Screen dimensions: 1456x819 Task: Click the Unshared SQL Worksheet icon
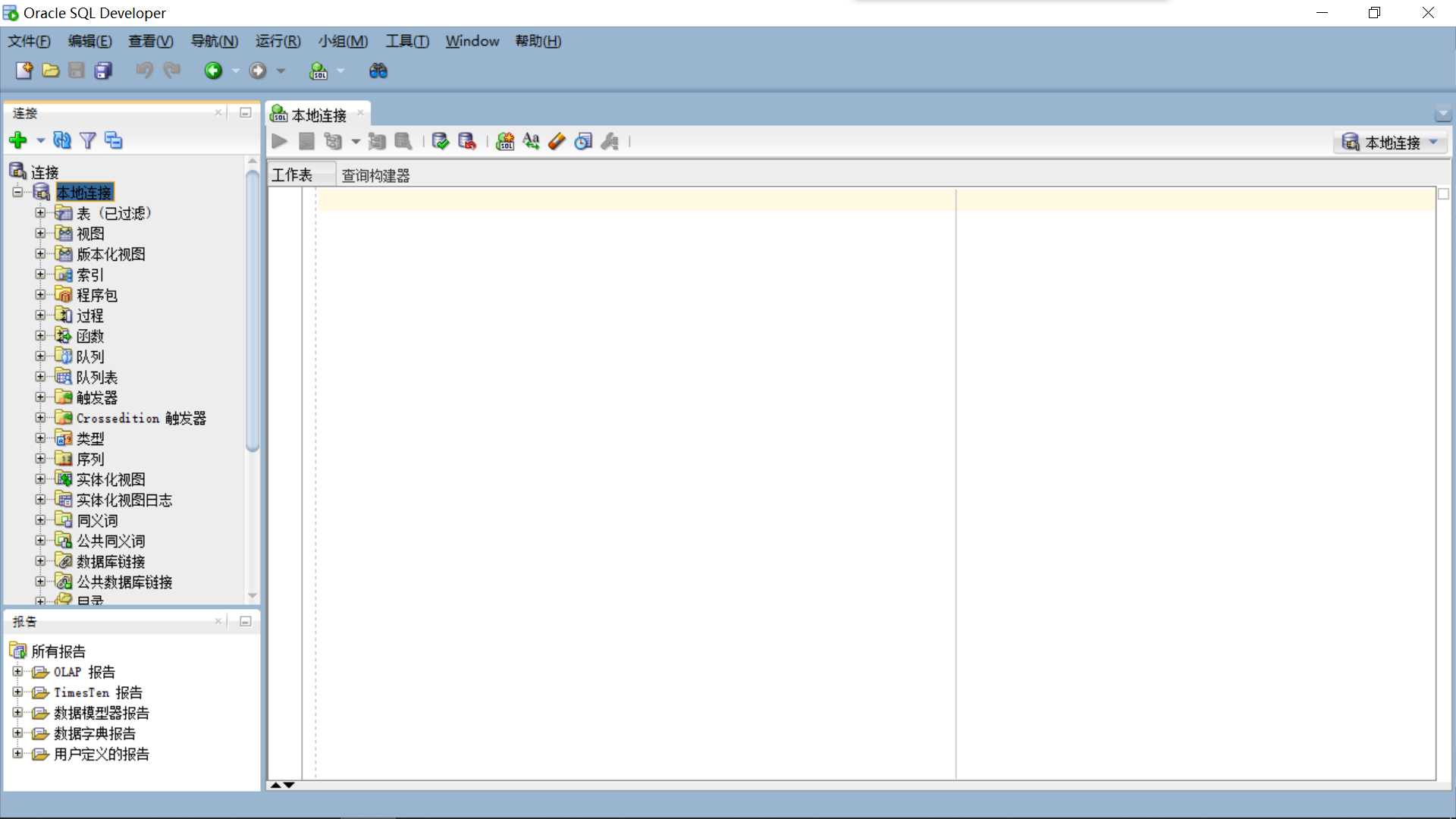click(x=505, y=141)
